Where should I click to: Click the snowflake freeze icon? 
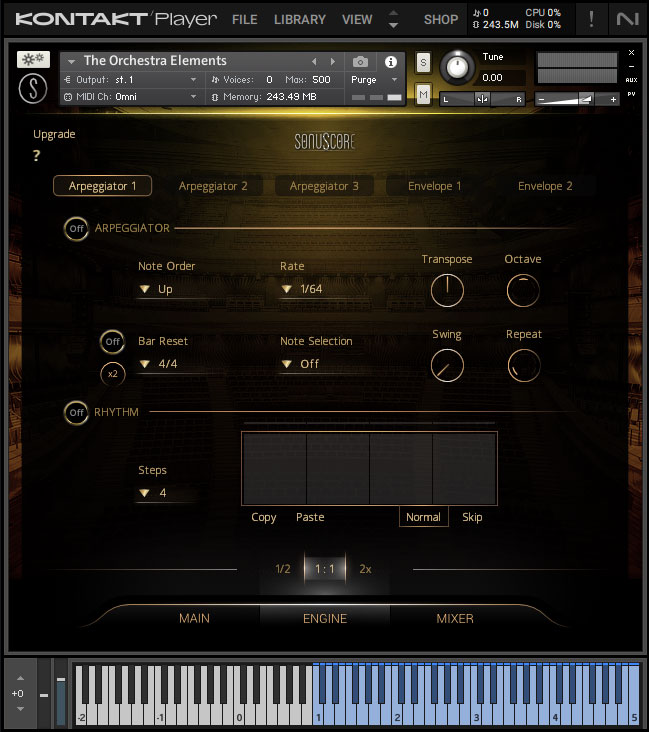pos(33,59)
